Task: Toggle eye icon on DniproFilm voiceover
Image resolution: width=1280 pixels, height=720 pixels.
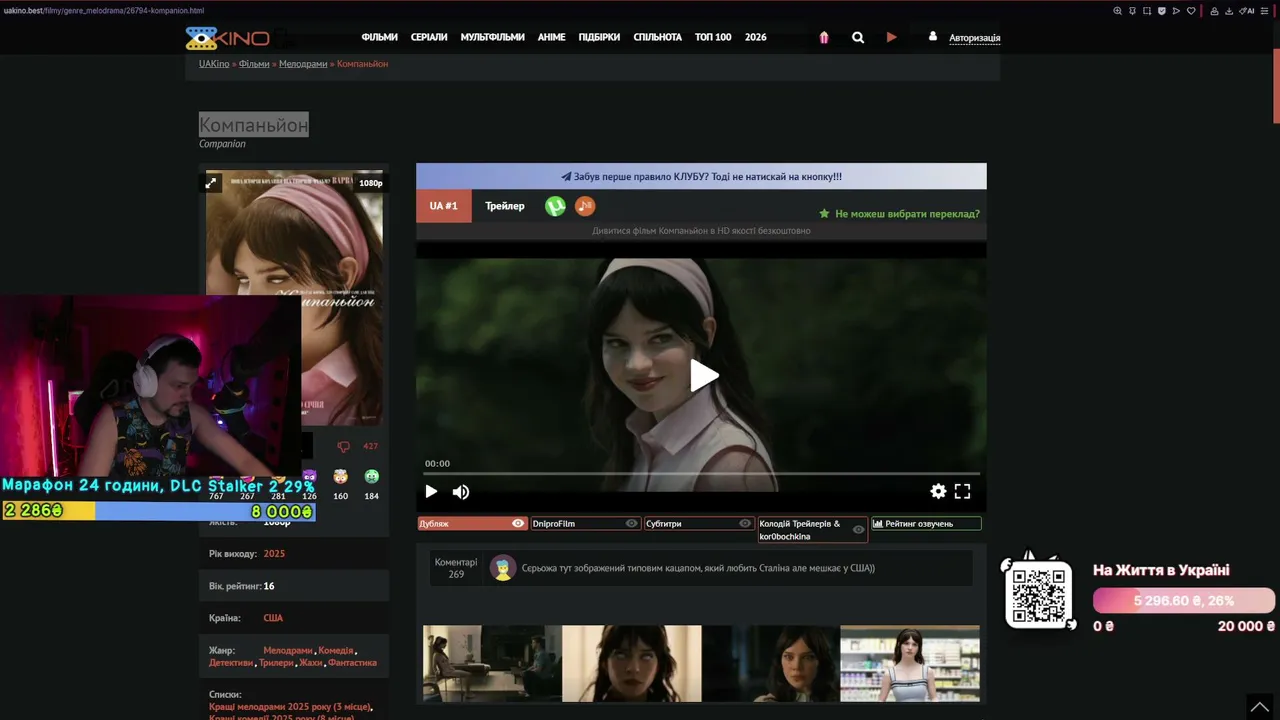Action: click(x=632, y=523)
